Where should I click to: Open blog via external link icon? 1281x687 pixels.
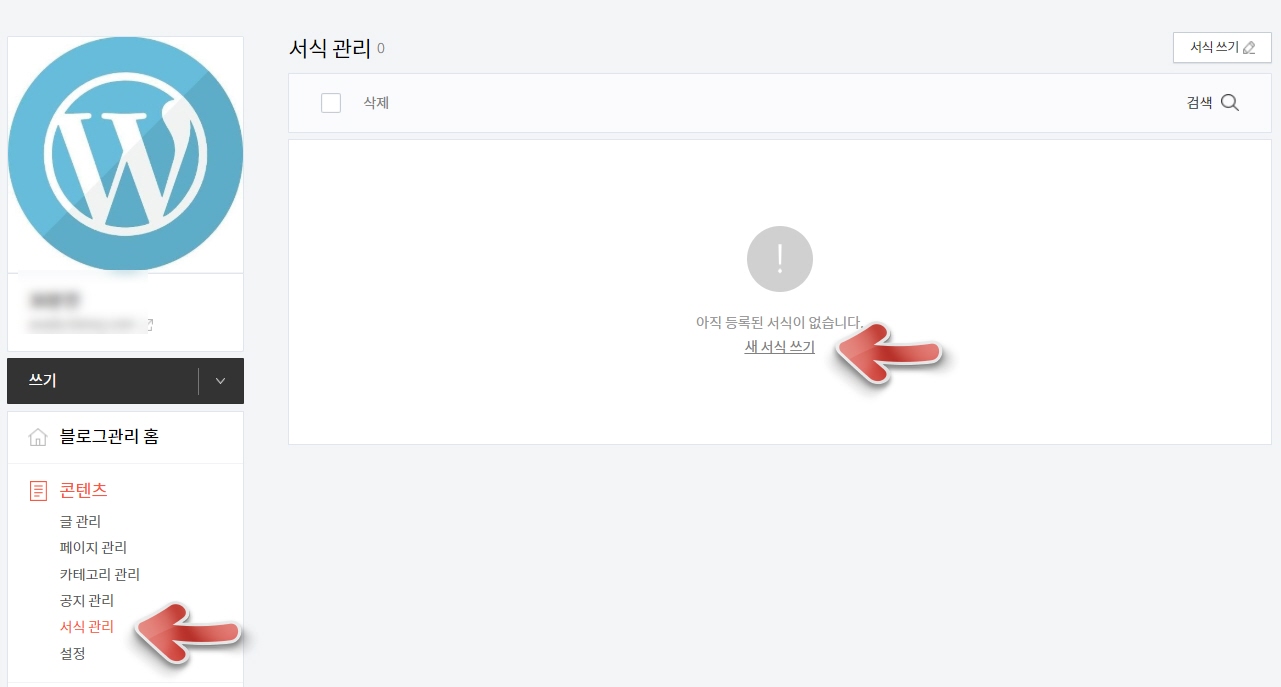pos(149,324)
